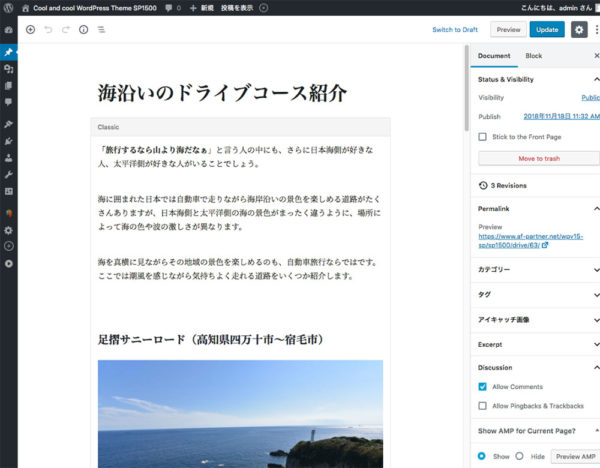Toggle the settings gear sidebar button
Image resolution: width=600 pixels, height=468 pixels.
[x=579, y=29]
